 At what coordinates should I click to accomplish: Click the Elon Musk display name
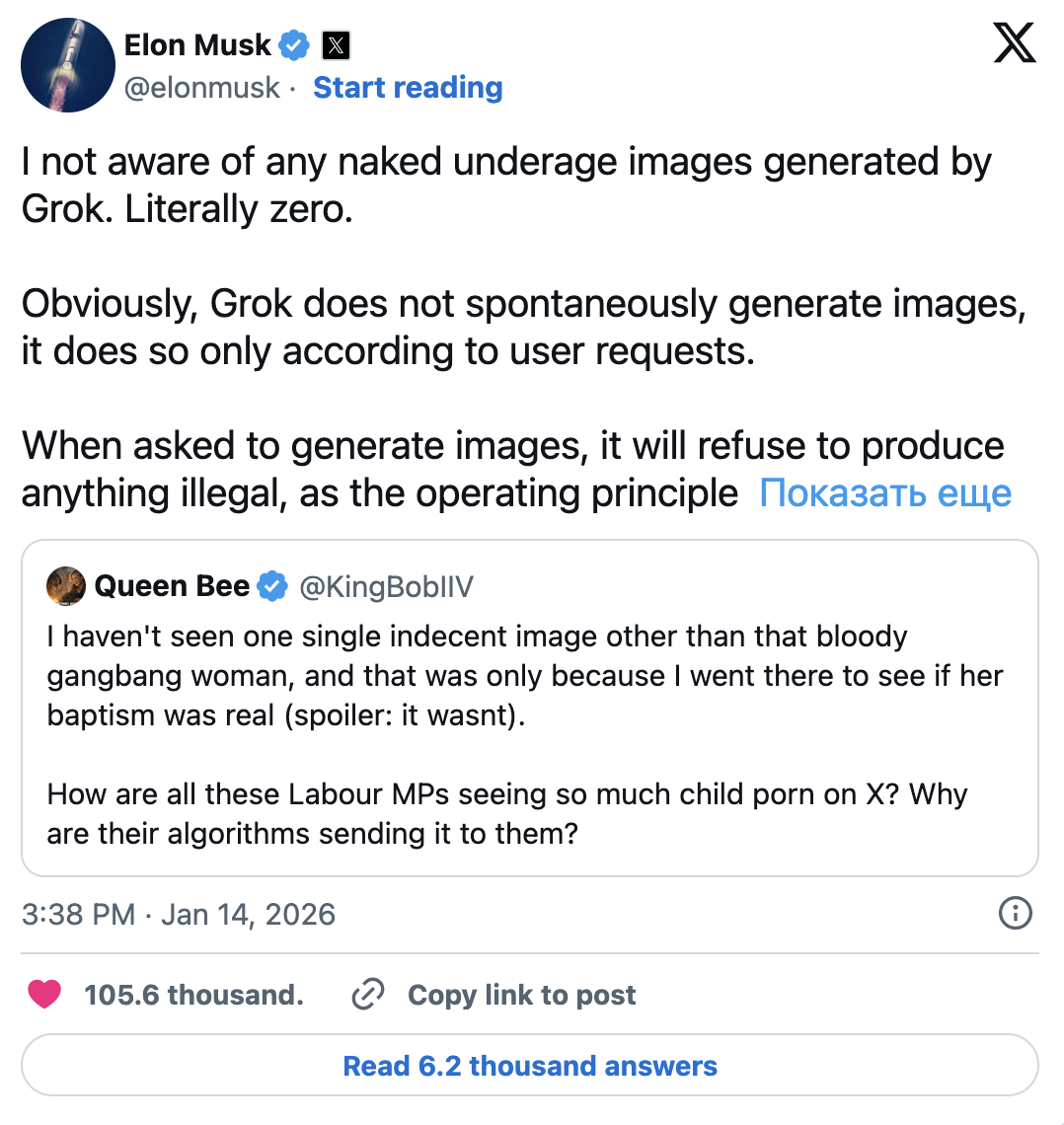point(197,45)
